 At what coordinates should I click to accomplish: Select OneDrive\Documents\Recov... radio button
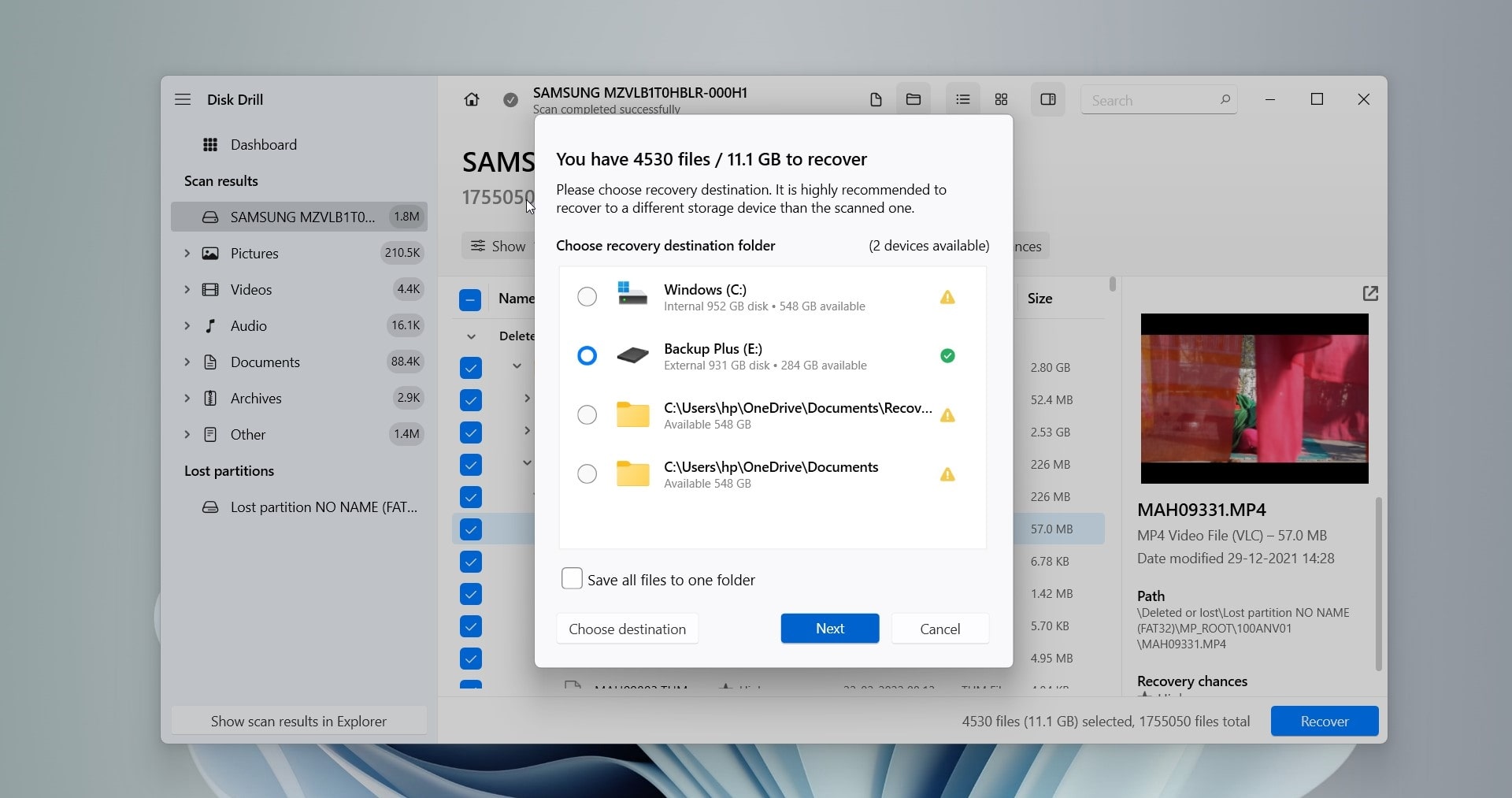[x=587, y=415]
